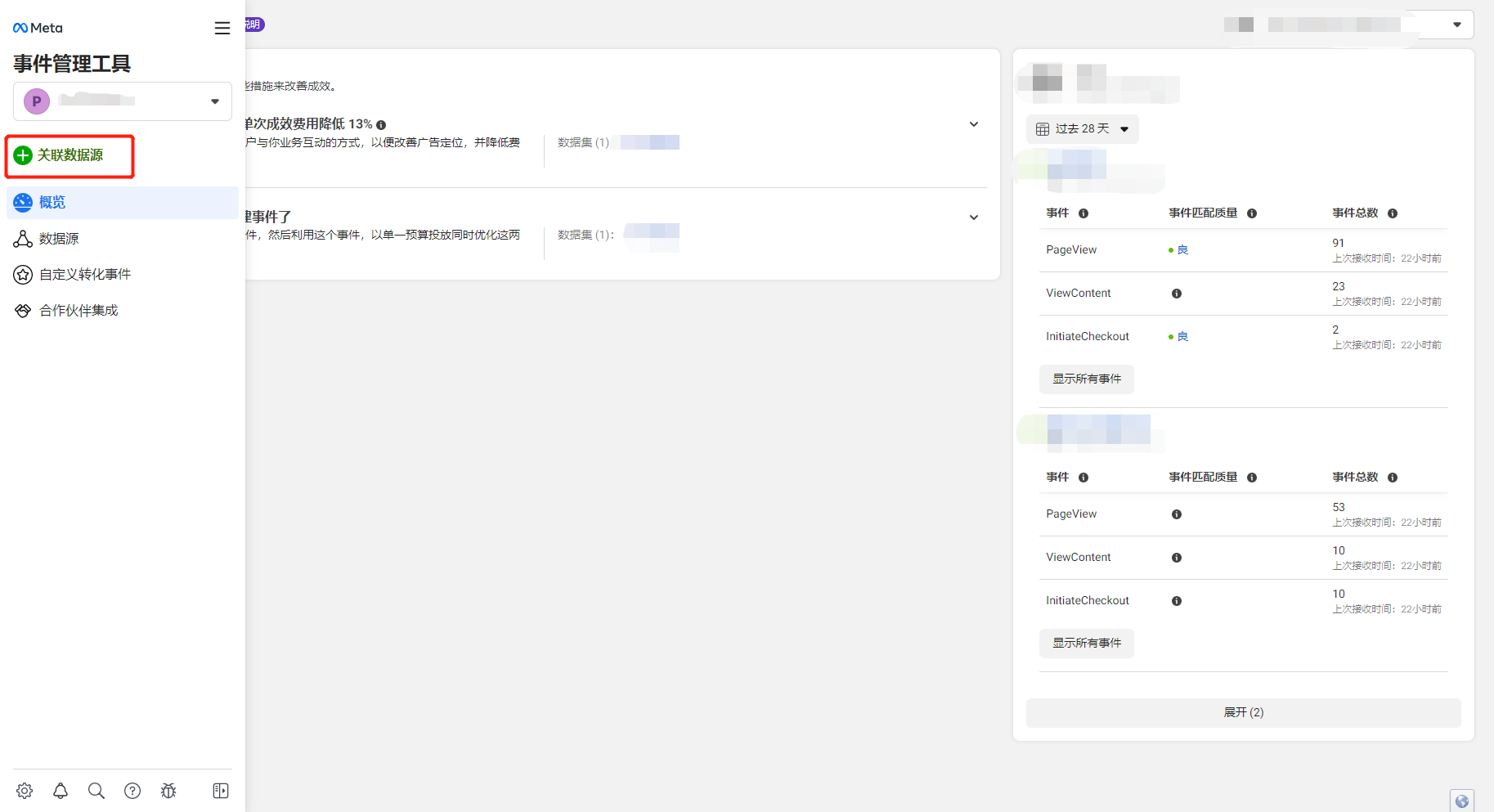Open the notifications bell icon
The width and height of the screenshot is (1494, 812).
click(60, 790)
